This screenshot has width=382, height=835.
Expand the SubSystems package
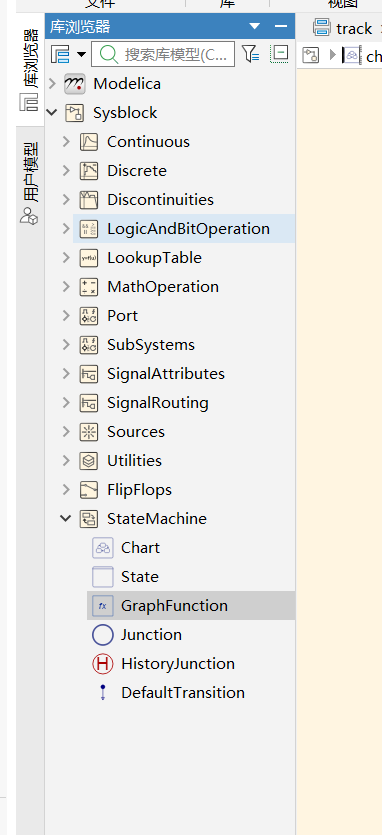pyautogui.click(x=66, y=345)
